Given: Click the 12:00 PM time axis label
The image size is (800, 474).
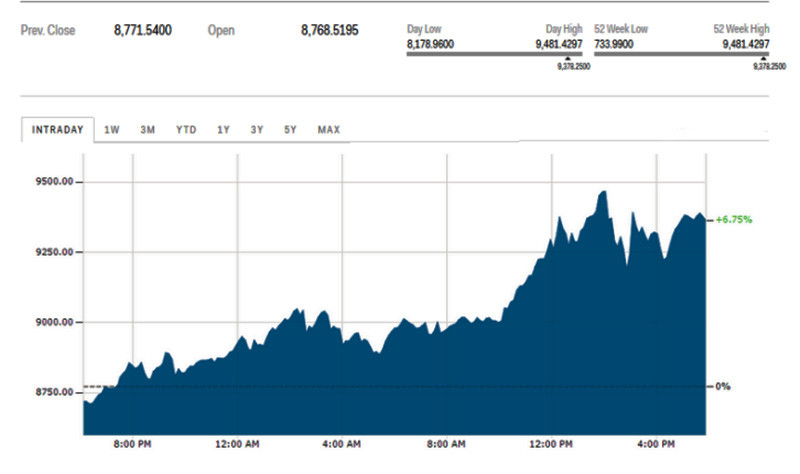Looking at the screenshot, I should pos(552,444).
